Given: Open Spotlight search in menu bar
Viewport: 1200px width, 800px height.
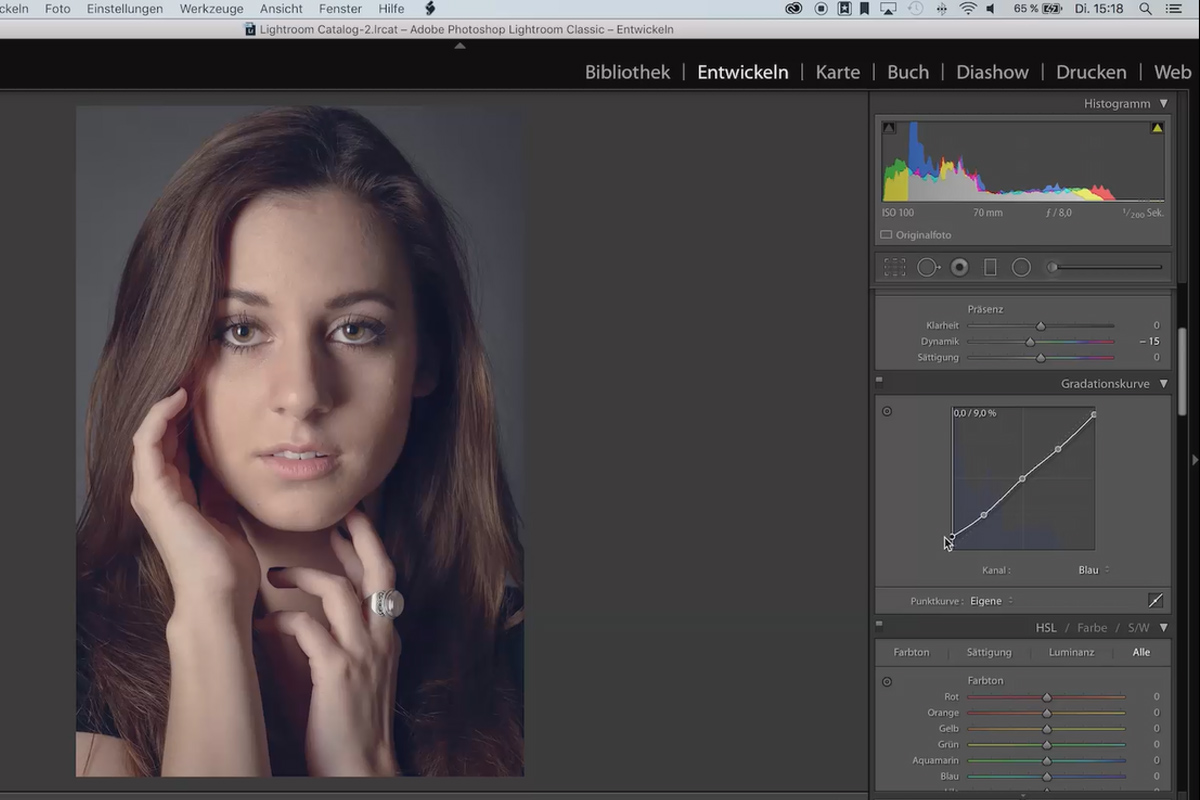Looking at the screenshot, I should click(1146, 9).
